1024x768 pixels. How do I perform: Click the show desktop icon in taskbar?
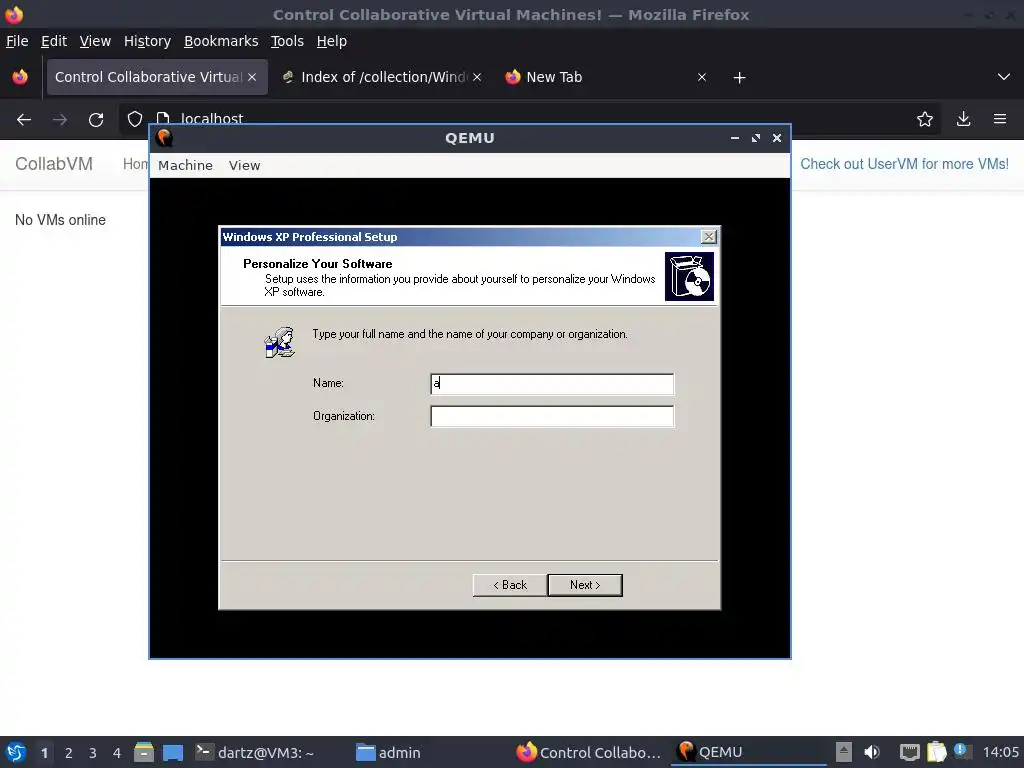(173, 752)
